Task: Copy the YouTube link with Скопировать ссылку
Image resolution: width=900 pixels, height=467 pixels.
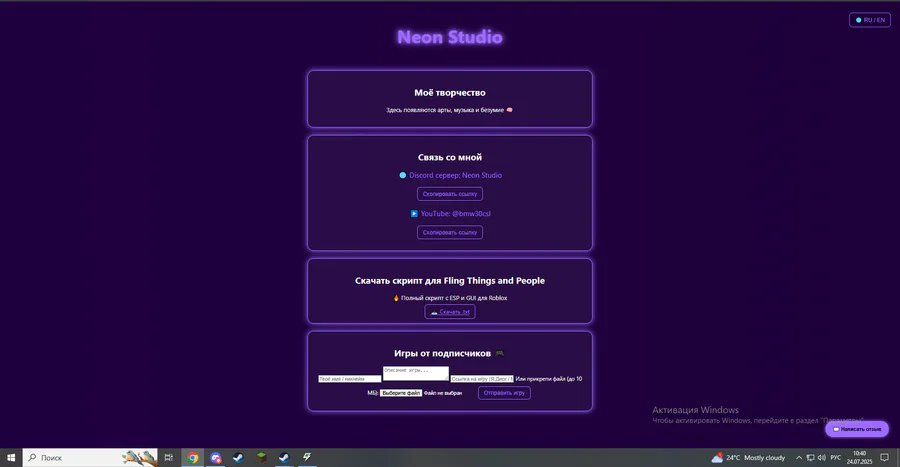Action: (449, 232)
